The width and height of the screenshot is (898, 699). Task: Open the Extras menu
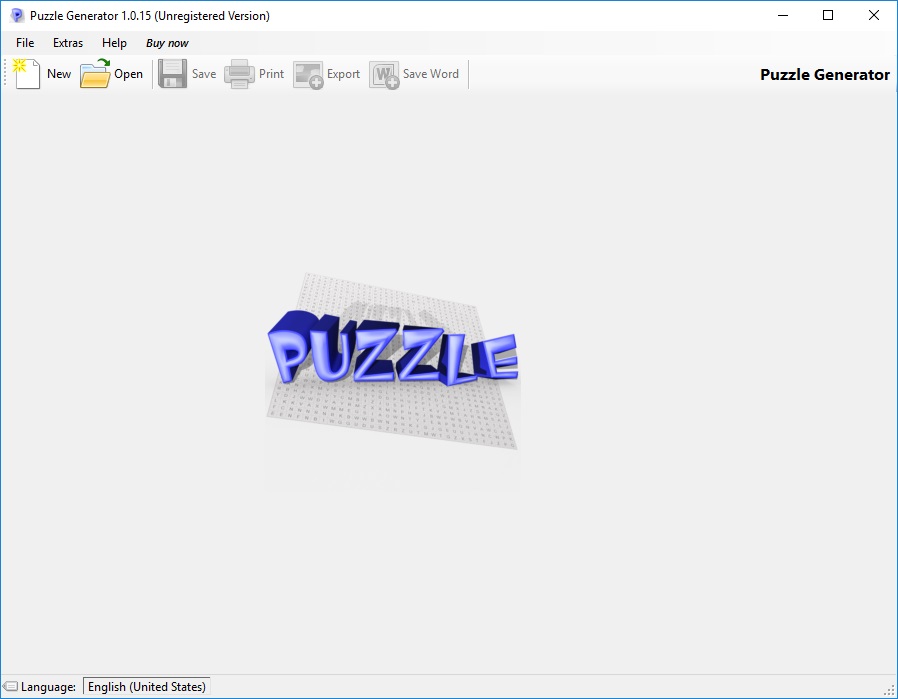pyautogui.click(x=68, y=43)
